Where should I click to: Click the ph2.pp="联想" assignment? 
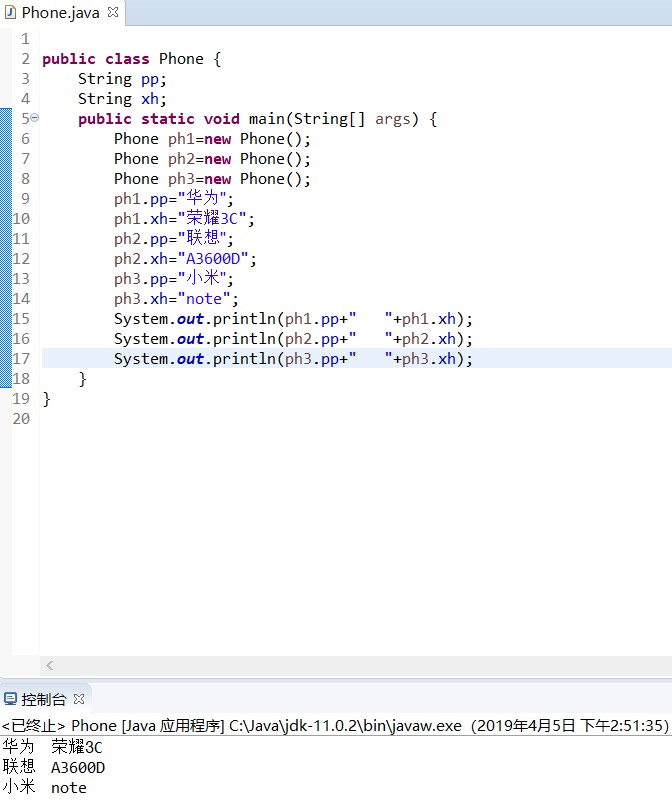click(174, 238)
